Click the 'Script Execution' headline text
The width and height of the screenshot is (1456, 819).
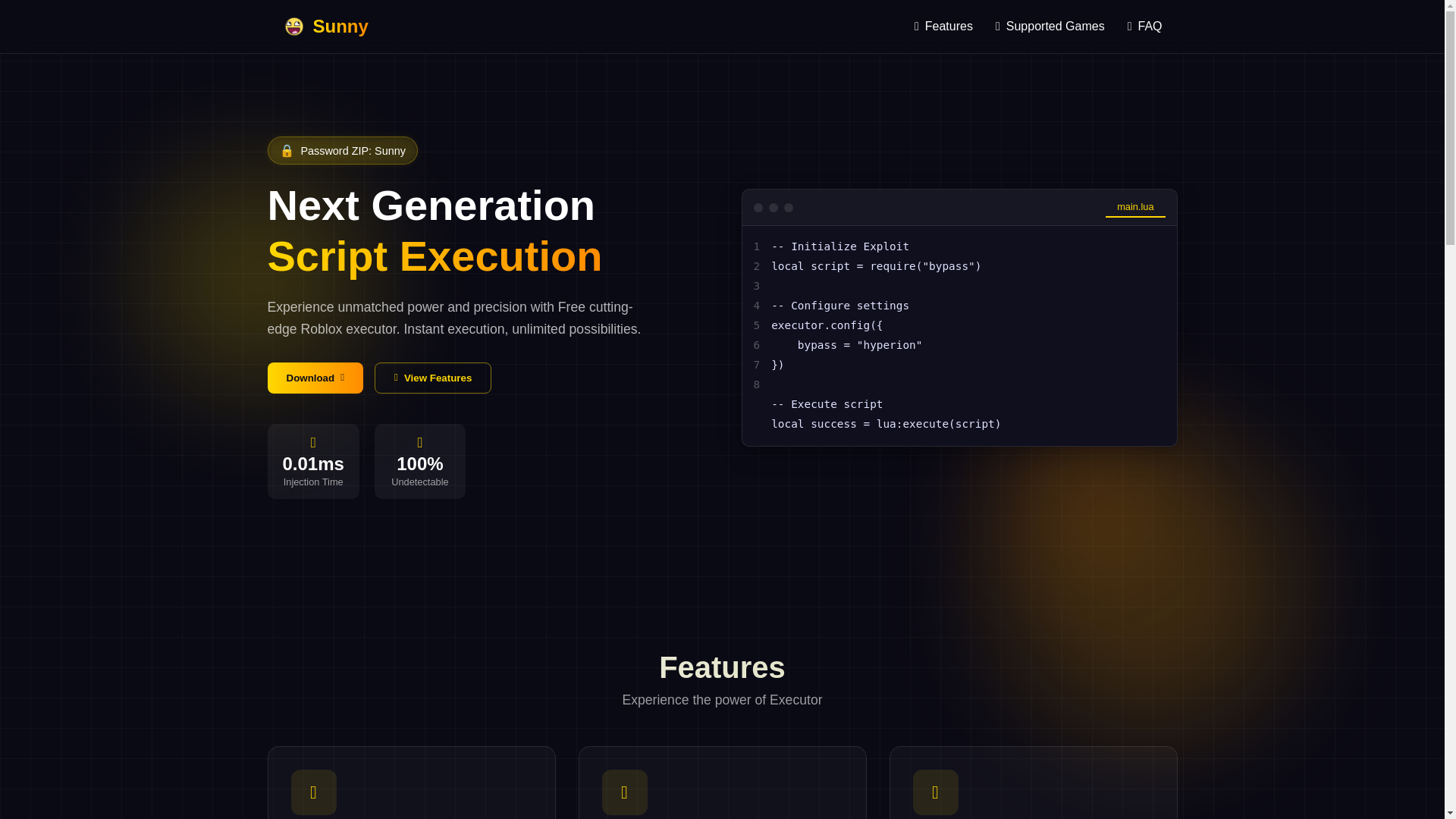tap(435, 256)
